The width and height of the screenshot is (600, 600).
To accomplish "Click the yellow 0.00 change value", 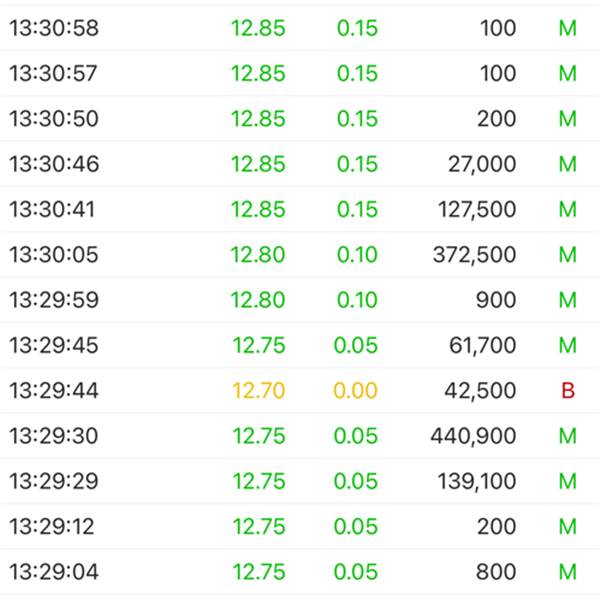I will 355,391.
